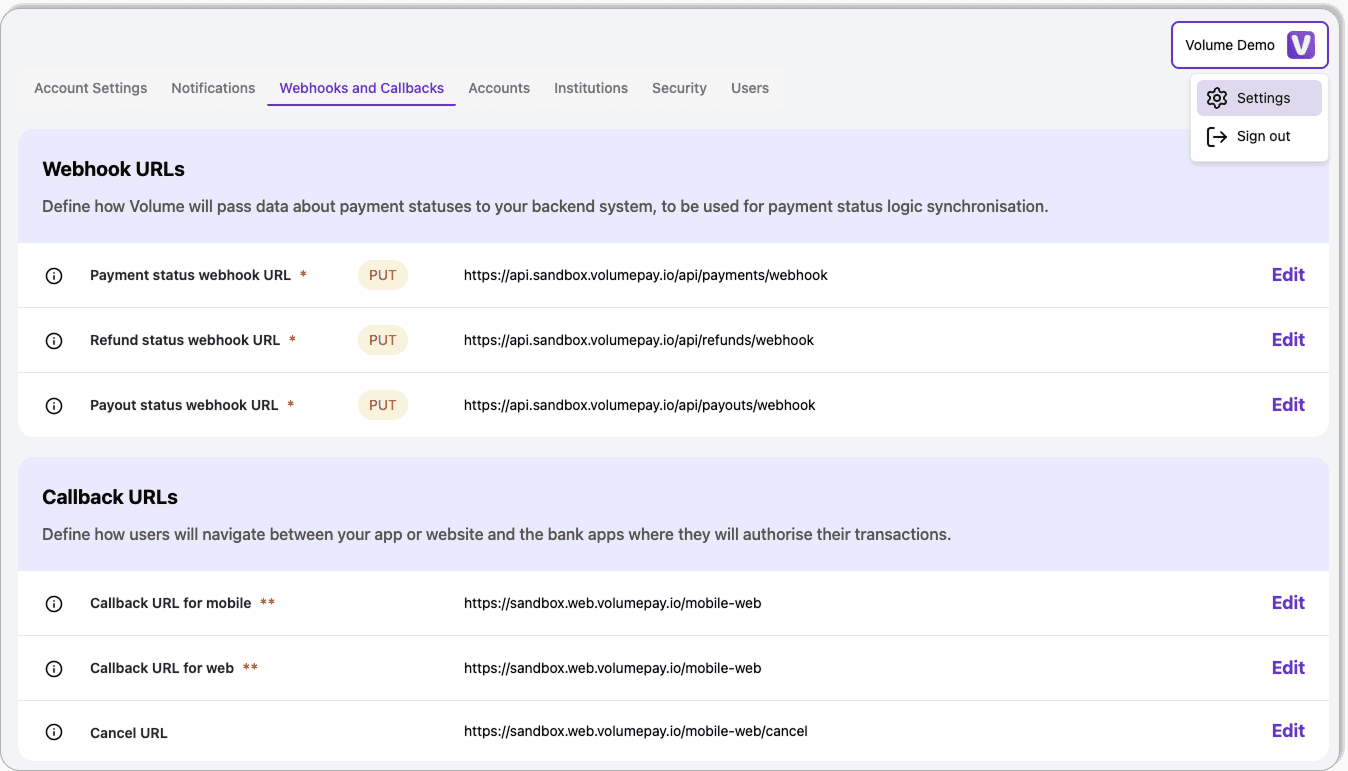Viewport: 1348px width, 771px height.
Task: Click PUT badge in Payout status row
Action: coord(383,405)
